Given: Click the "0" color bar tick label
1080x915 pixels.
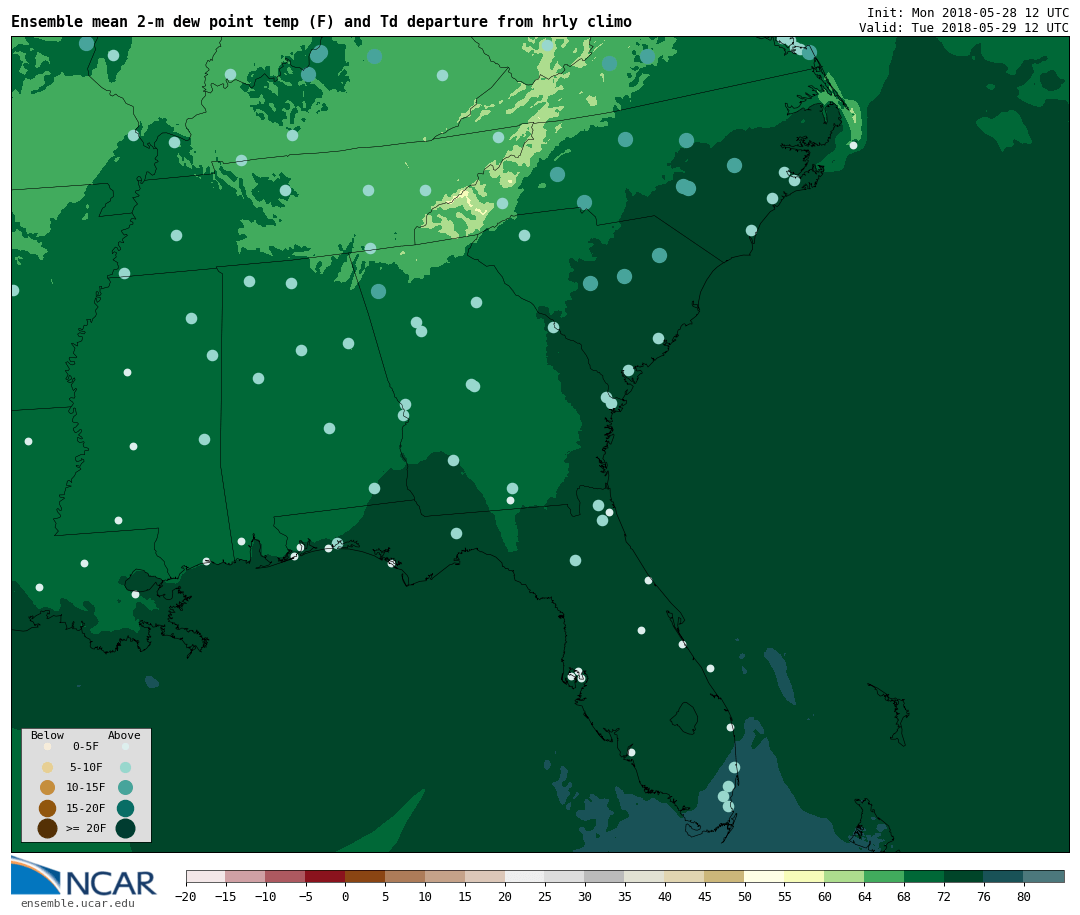Looking at the screenshot, I should point(345,896).
